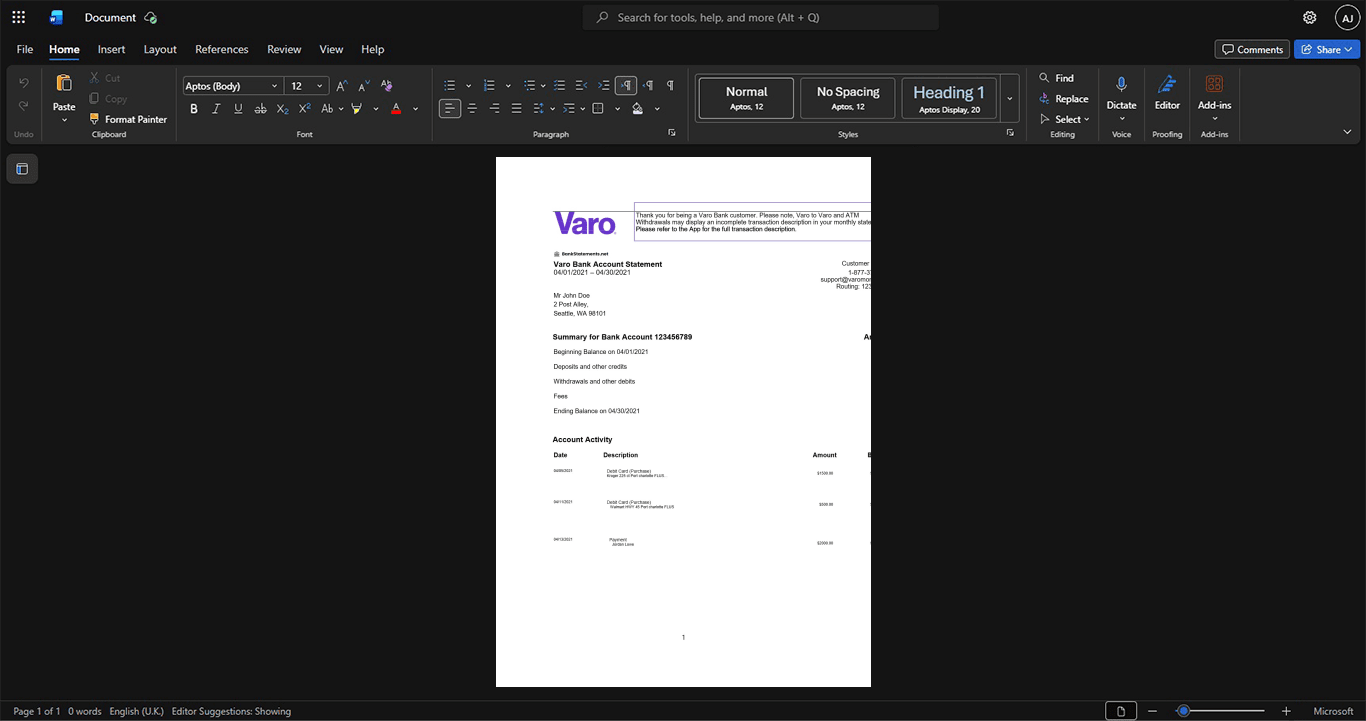This screenshot has width=1366, height=721.
Task: Open font color dropdown arrow
Action: [416, 108]
